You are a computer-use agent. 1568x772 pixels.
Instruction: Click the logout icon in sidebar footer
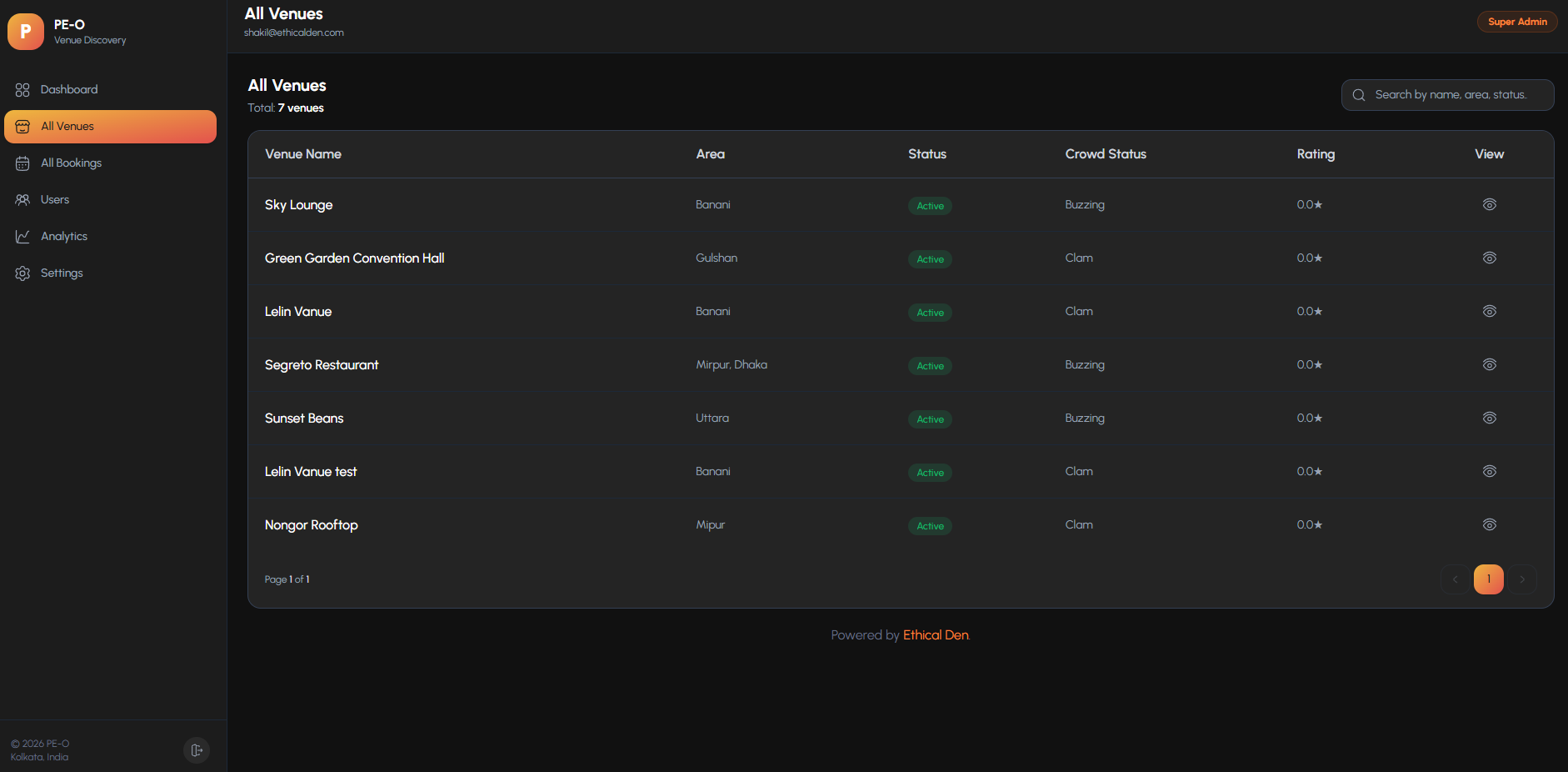click(197, 750)
